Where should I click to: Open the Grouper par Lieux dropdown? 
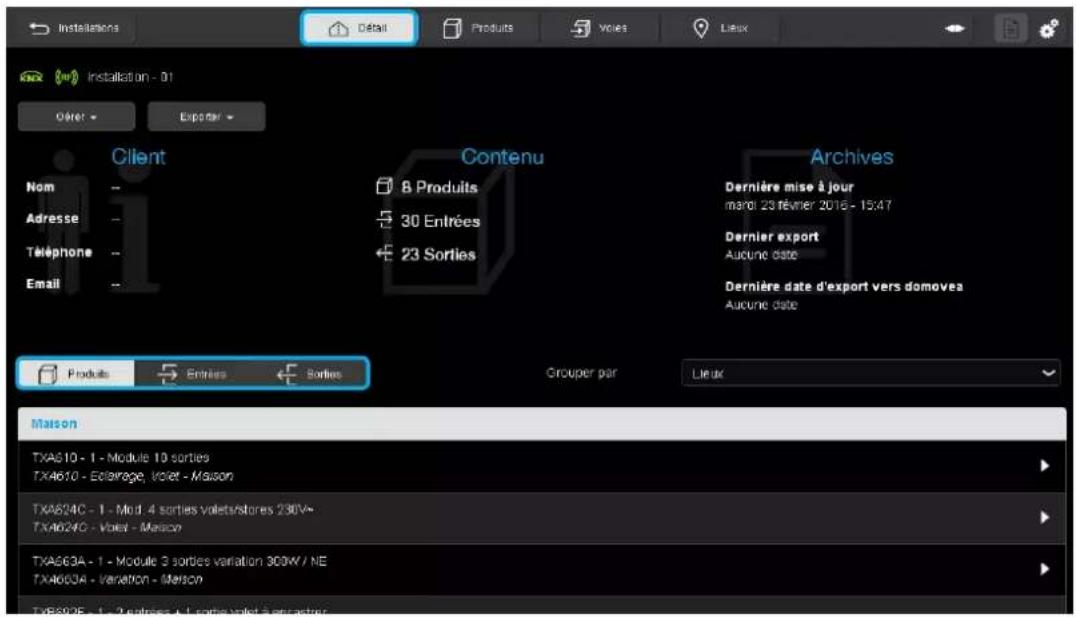[870, 373]
